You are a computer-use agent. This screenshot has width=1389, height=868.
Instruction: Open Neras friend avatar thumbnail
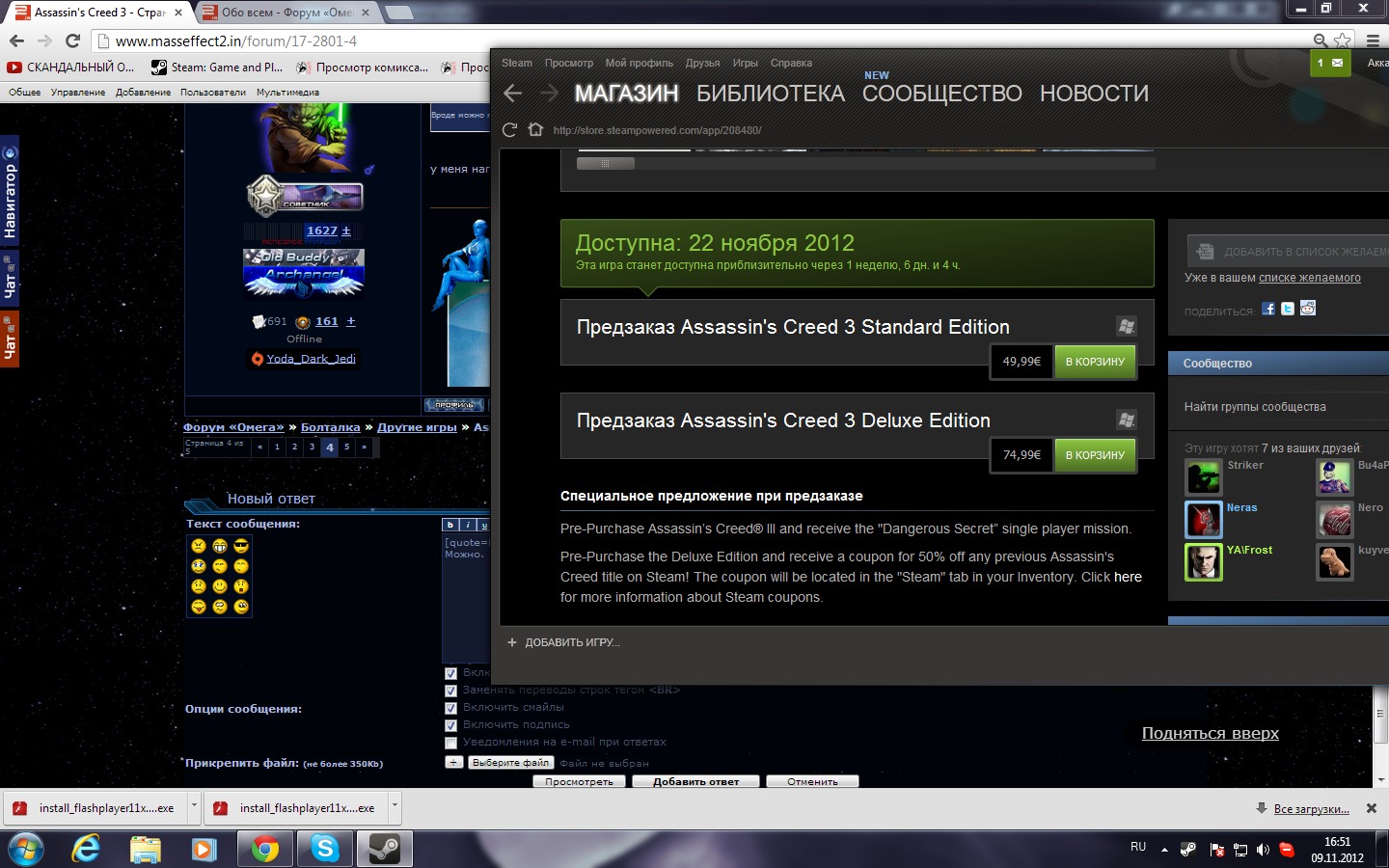(x=1203, y=520)
